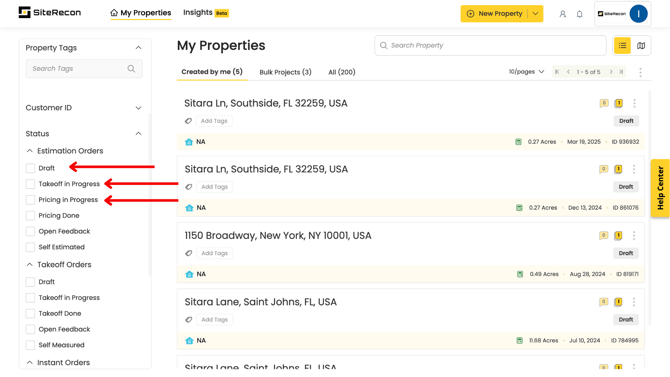Go to last page arrow
Viewport: 670px width, 377px height.
(x=621, y=72)
